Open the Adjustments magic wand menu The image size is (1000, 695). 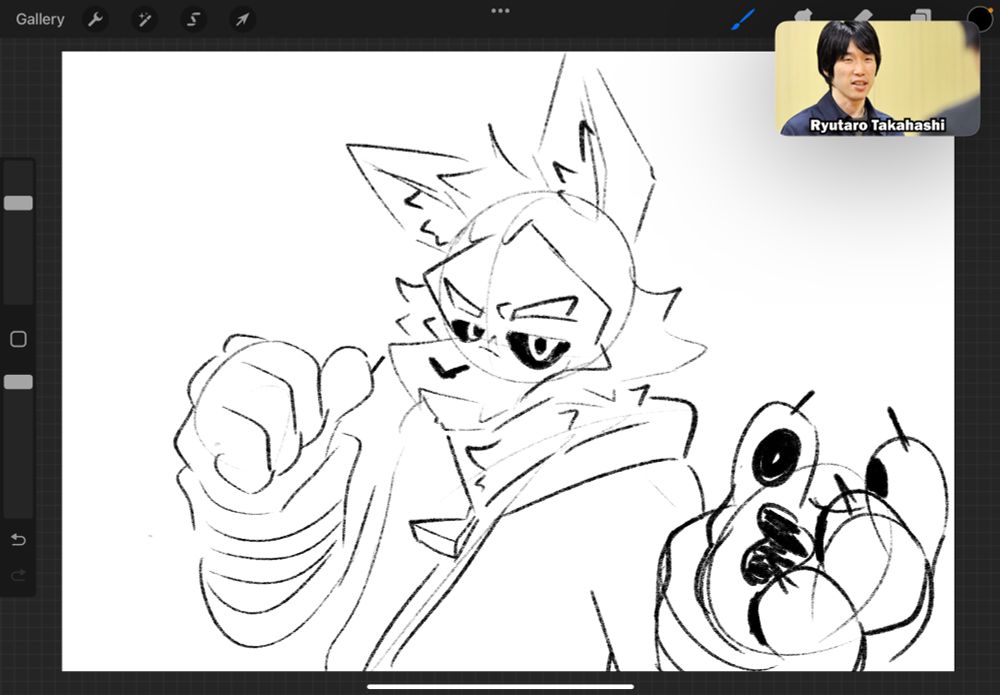click(x=144, y=20)
